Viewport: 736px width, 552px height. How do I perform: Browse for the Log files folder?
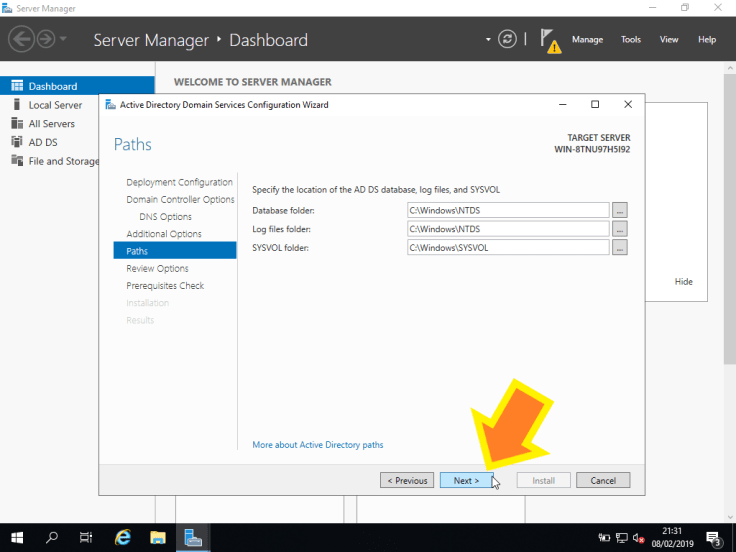point(620,229)
